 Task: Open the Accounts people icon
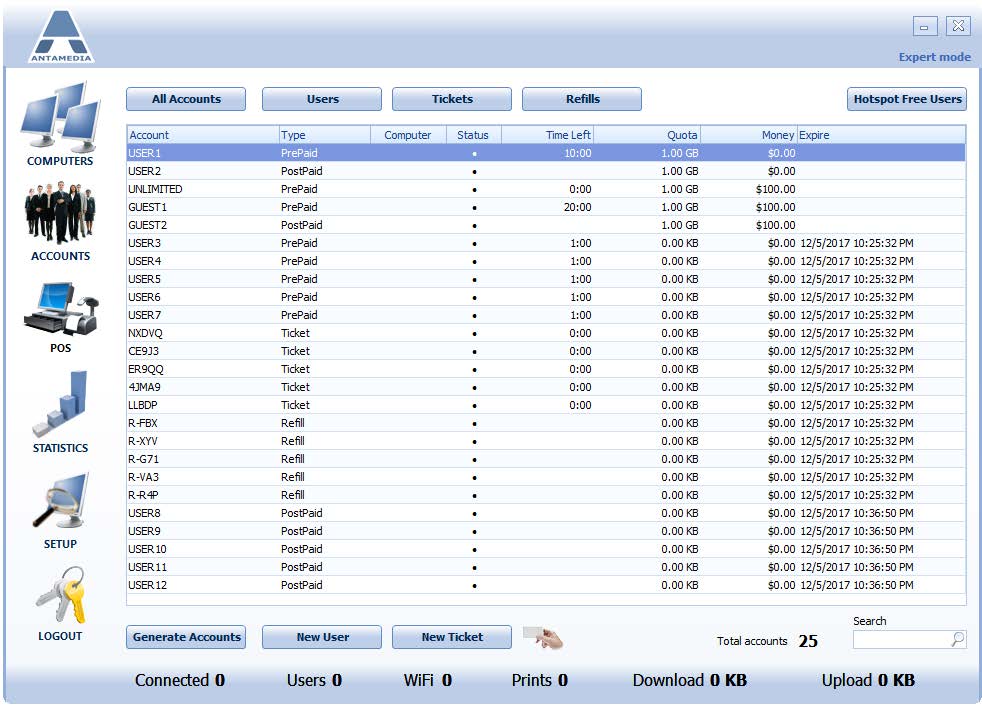click(x=60, y=213)
